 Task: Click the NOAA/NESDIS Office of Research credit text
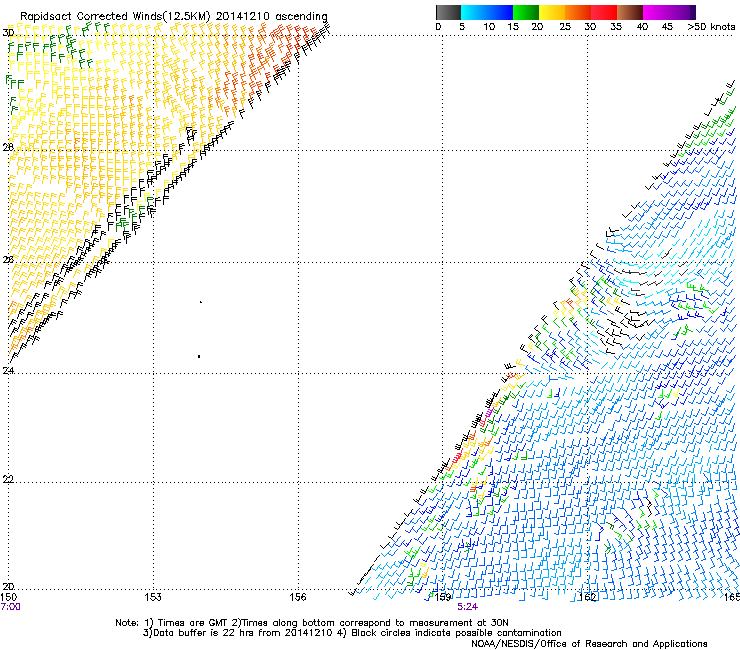[589, 644]
